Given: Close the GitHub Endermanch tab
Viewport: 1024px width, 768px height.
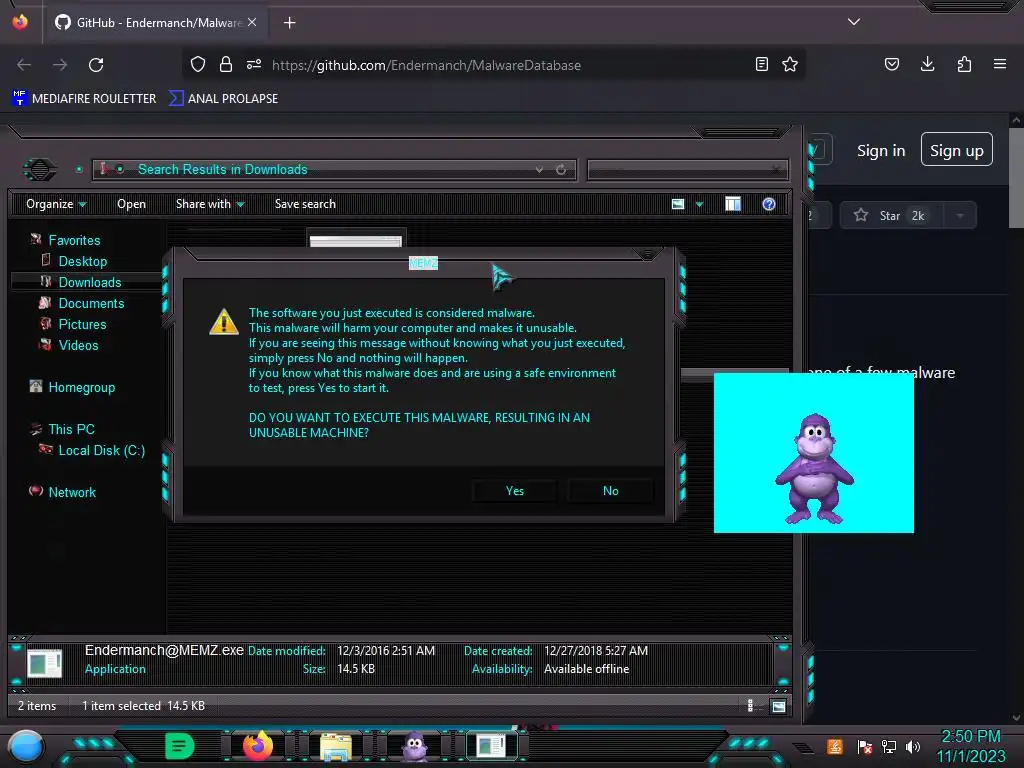Looking at the screenshot, I should [x=252, y=22].
